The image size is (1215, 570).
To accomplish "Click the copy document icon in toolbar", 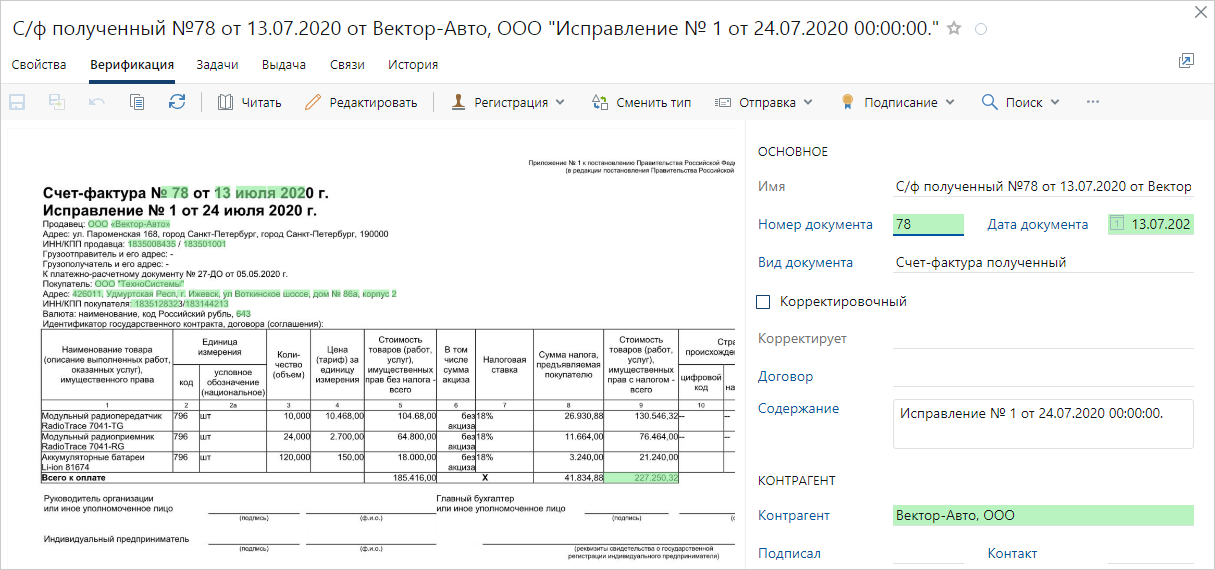I will pos(137,102).
